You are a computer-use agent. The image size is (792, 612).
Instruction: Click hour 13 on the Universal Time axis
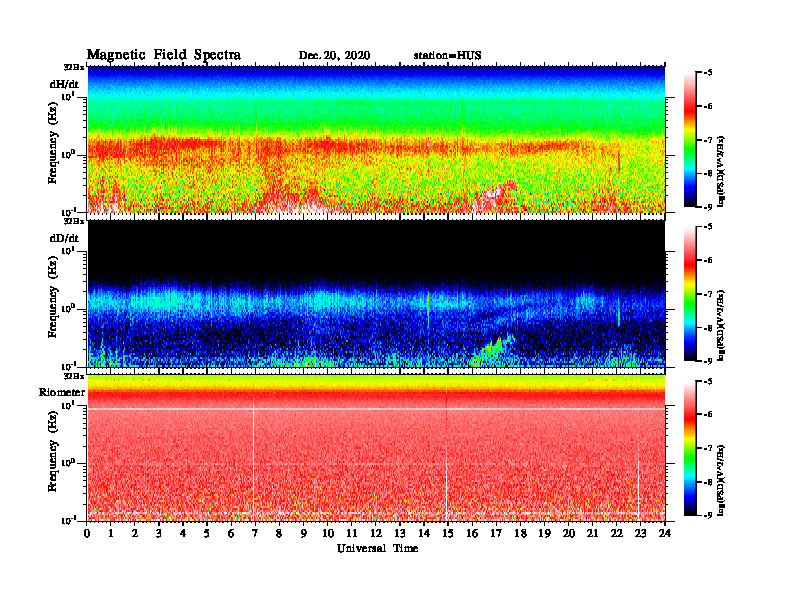(x=400, y=533)
